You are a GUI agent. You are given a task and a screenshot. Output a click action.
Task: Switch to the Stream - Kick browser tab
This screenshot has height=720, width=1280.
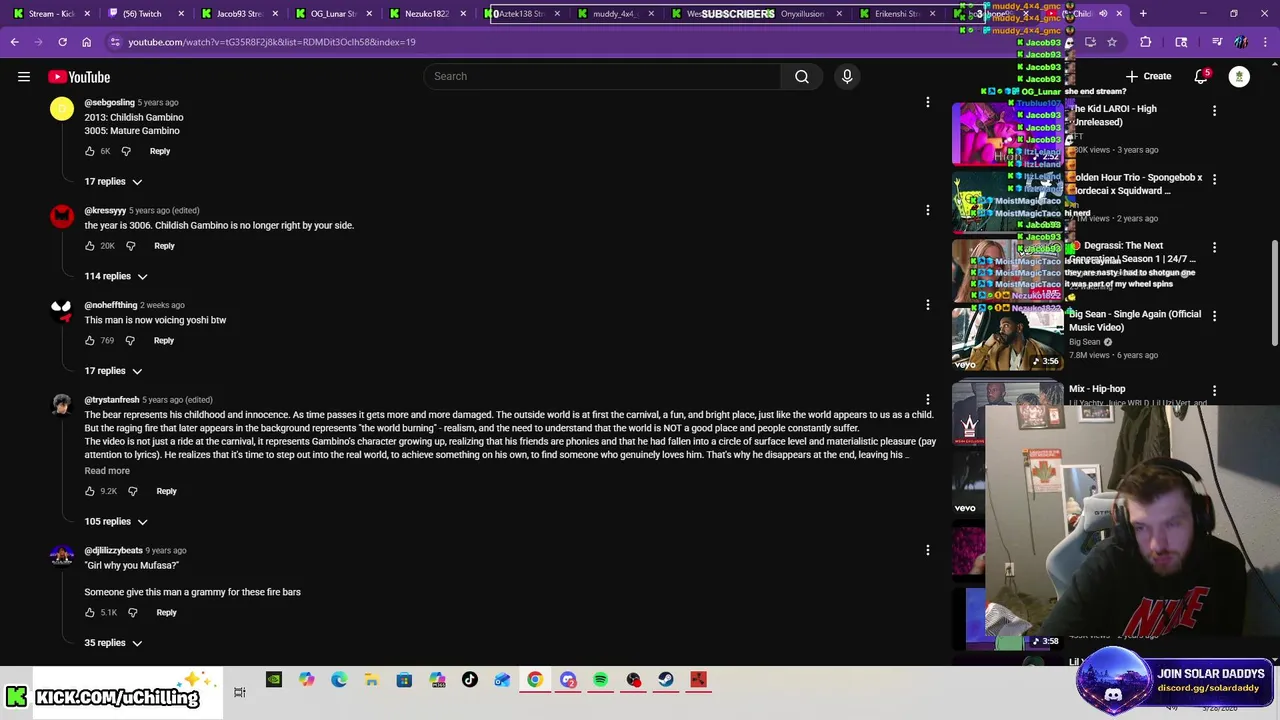pyautogui.click(x=52, y=14)
